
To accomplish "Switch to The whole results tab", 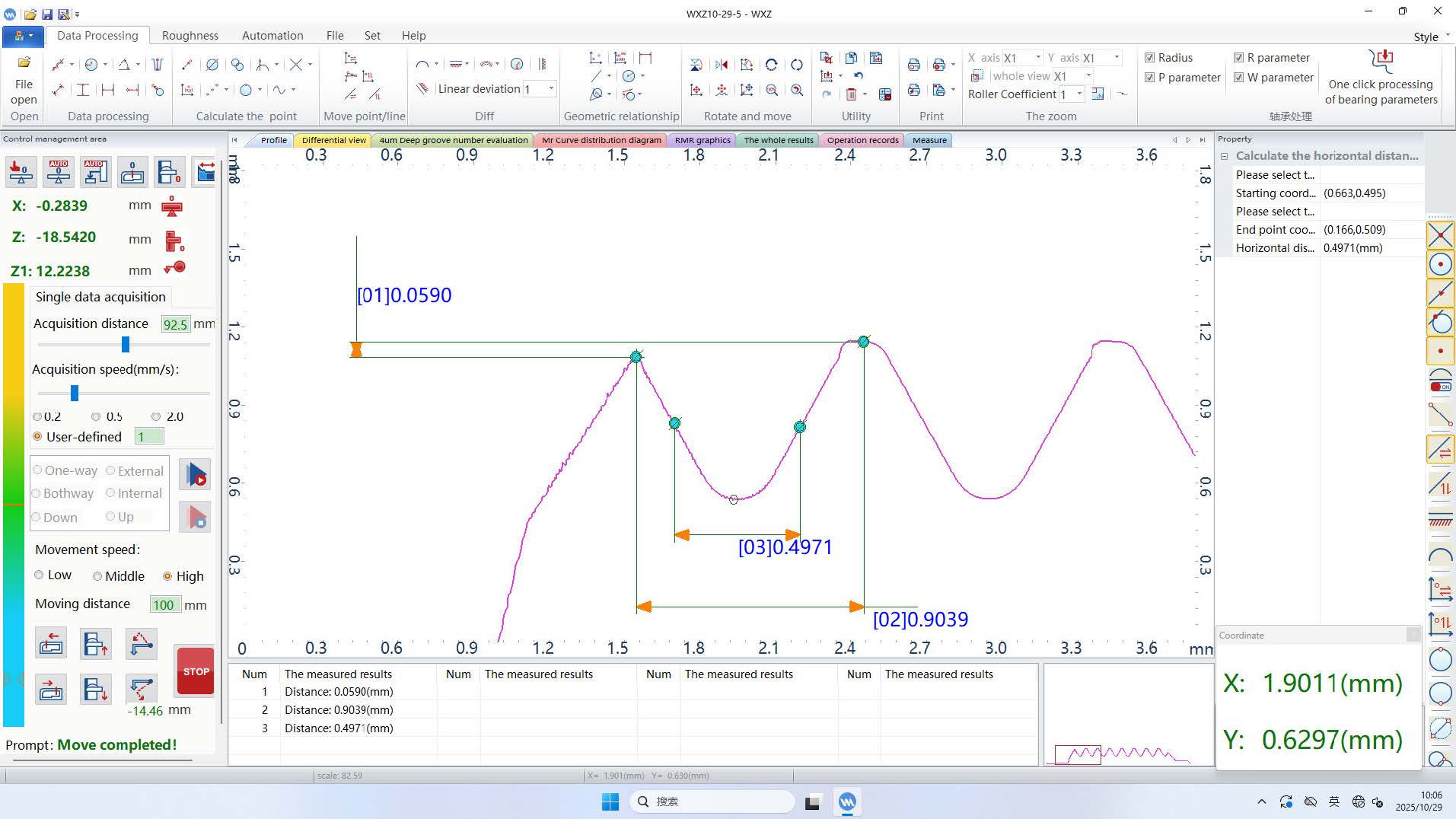I will (x=778, y=140).
